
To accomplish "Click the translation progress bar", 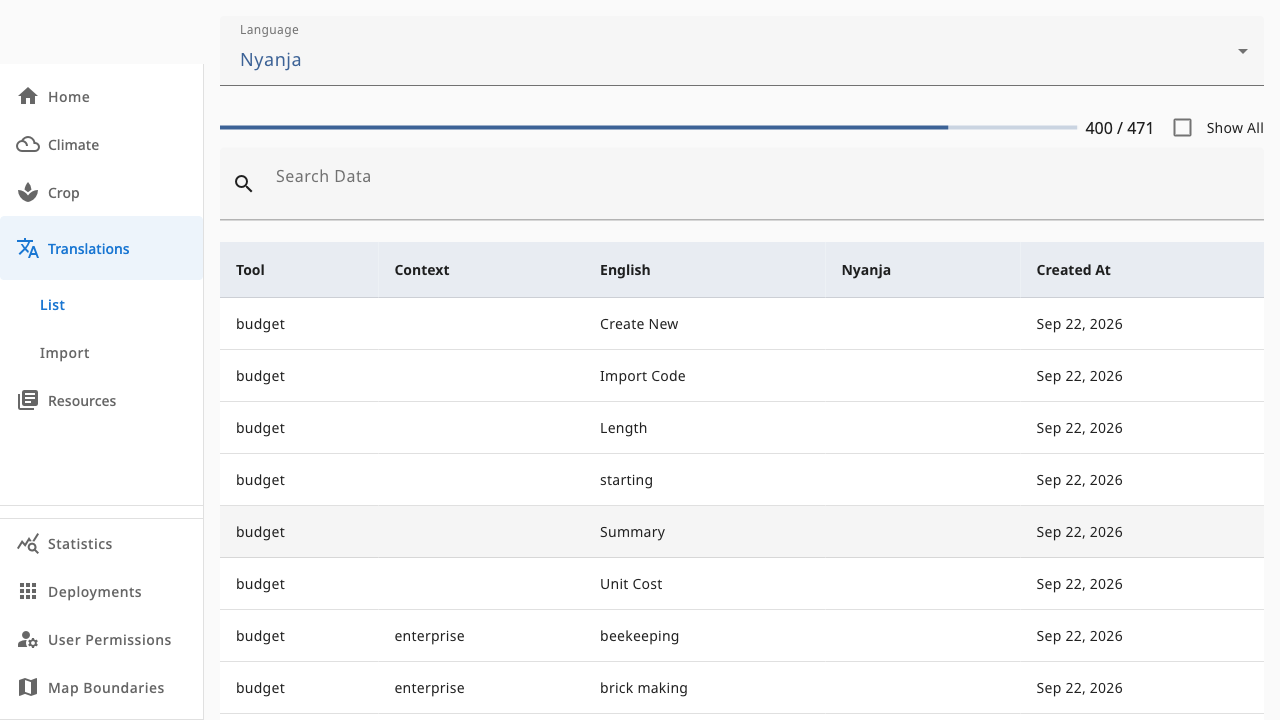I will [x=648, y=128].
